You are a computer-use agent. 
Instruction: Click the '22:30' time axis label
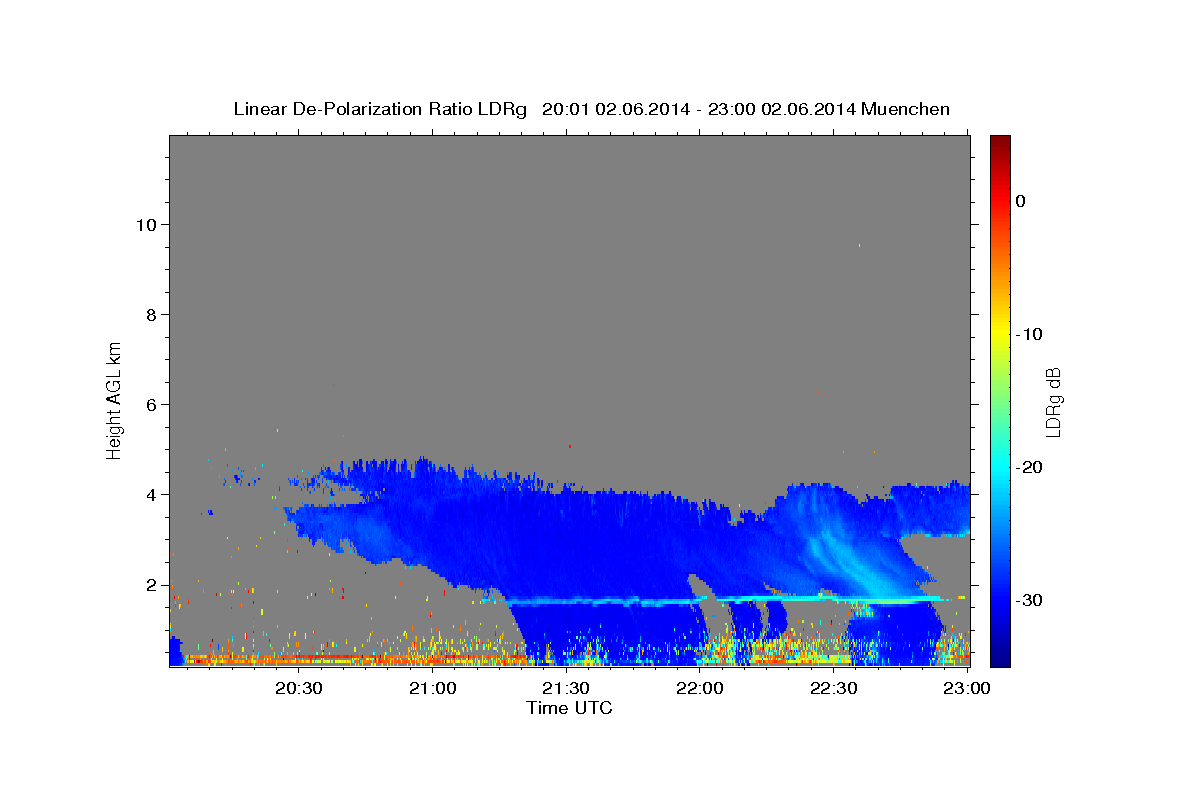[834, 688]
